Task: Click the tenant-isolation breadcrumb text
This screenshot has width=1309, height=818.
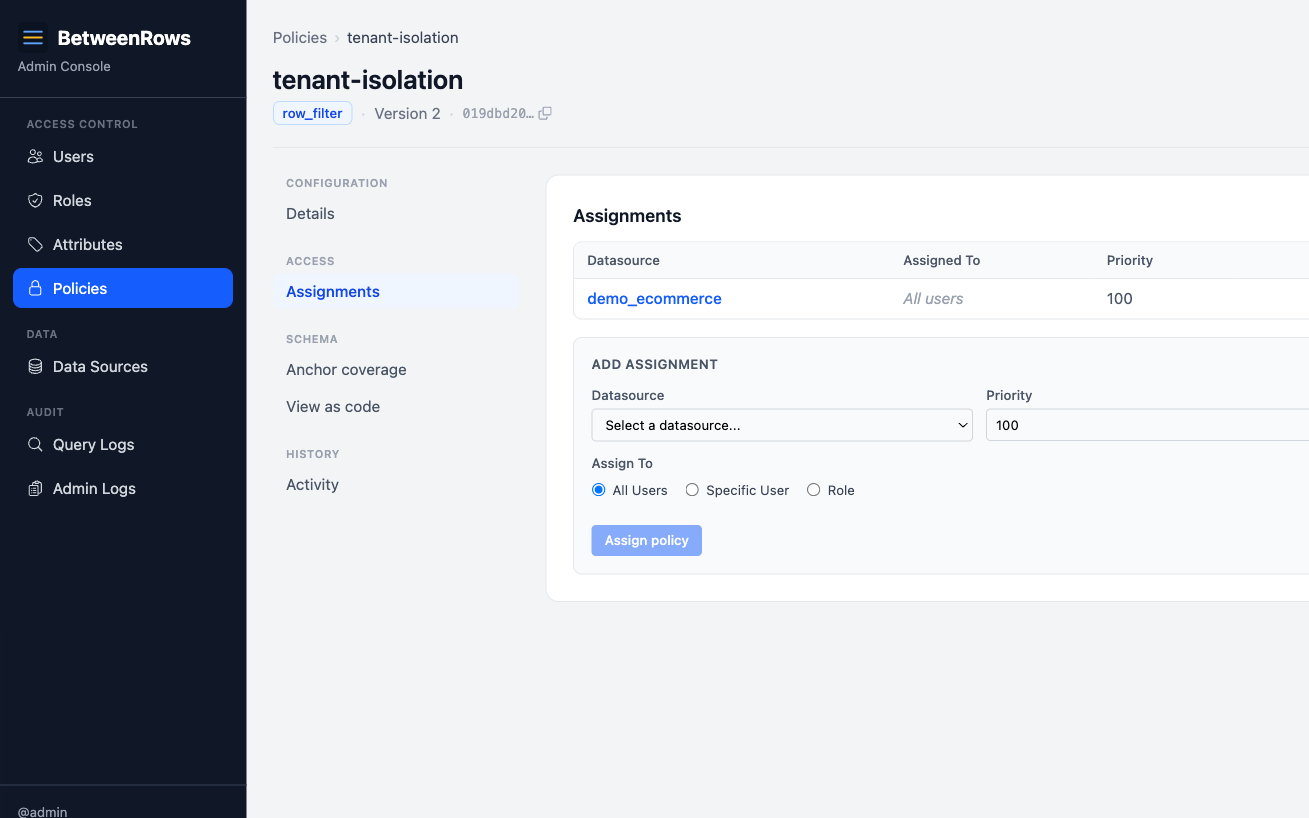Action: tap(403, 38)
